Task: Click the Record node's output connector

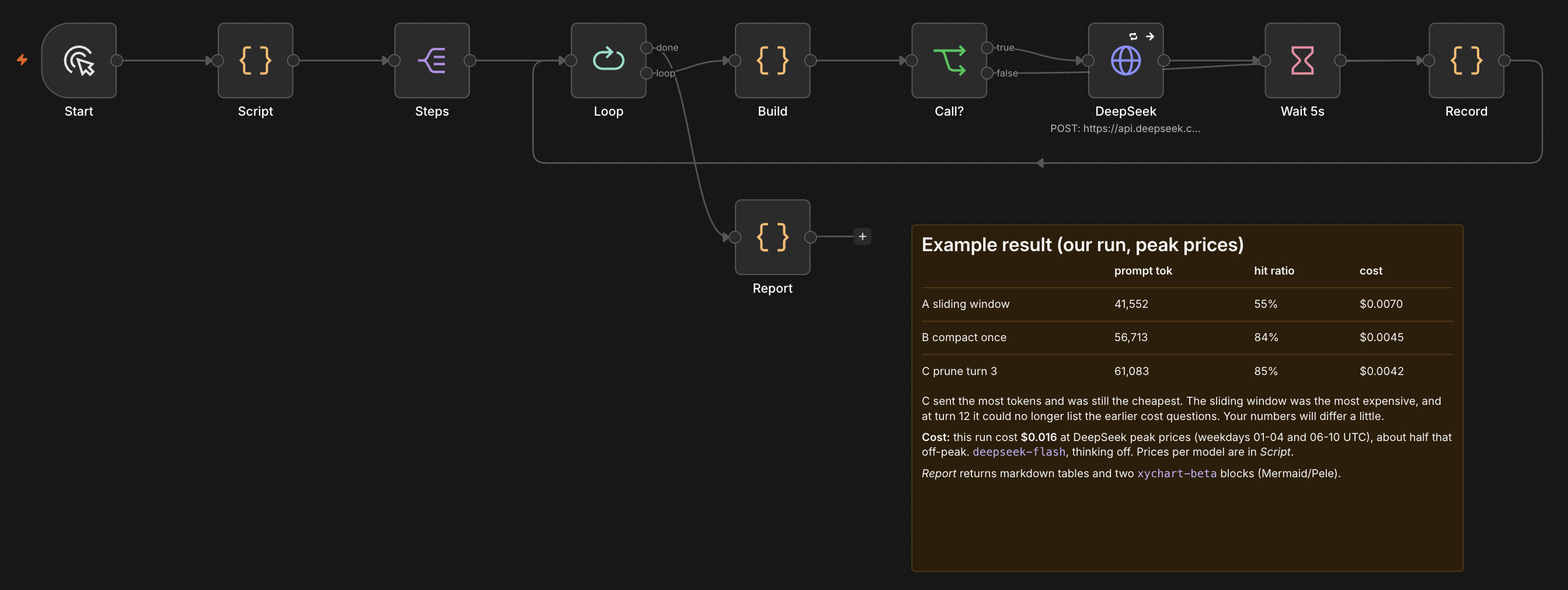Action: [1504, 60]
